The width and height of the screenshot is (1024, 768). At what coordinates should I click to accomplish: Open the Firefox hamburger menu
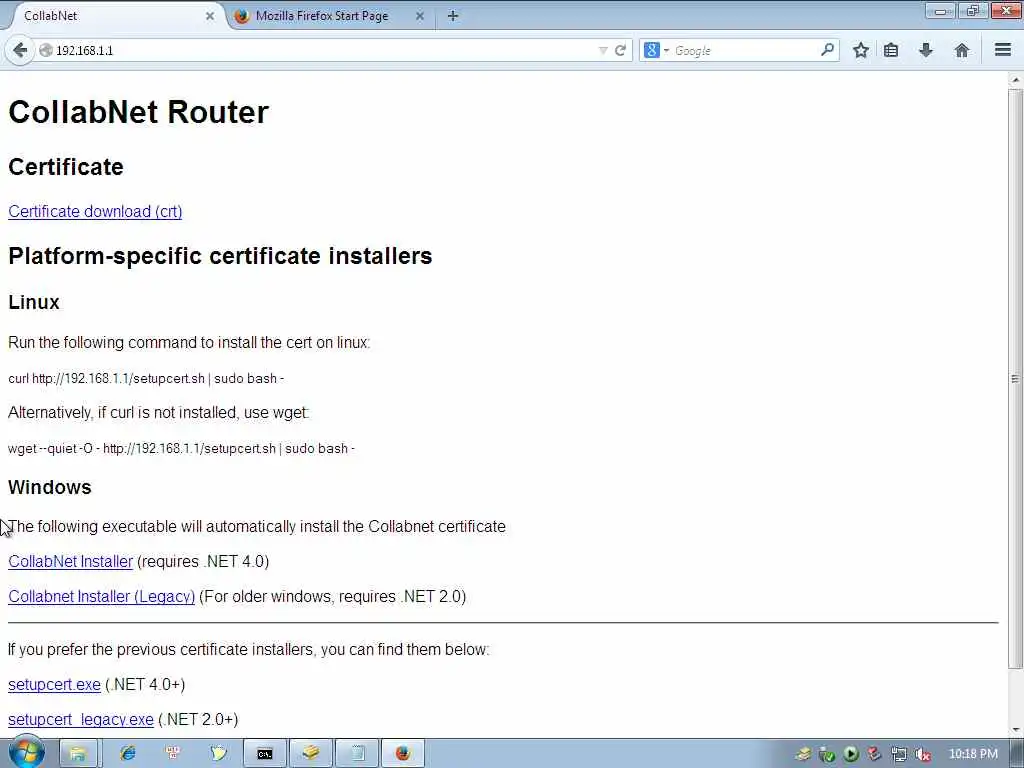1003,50
